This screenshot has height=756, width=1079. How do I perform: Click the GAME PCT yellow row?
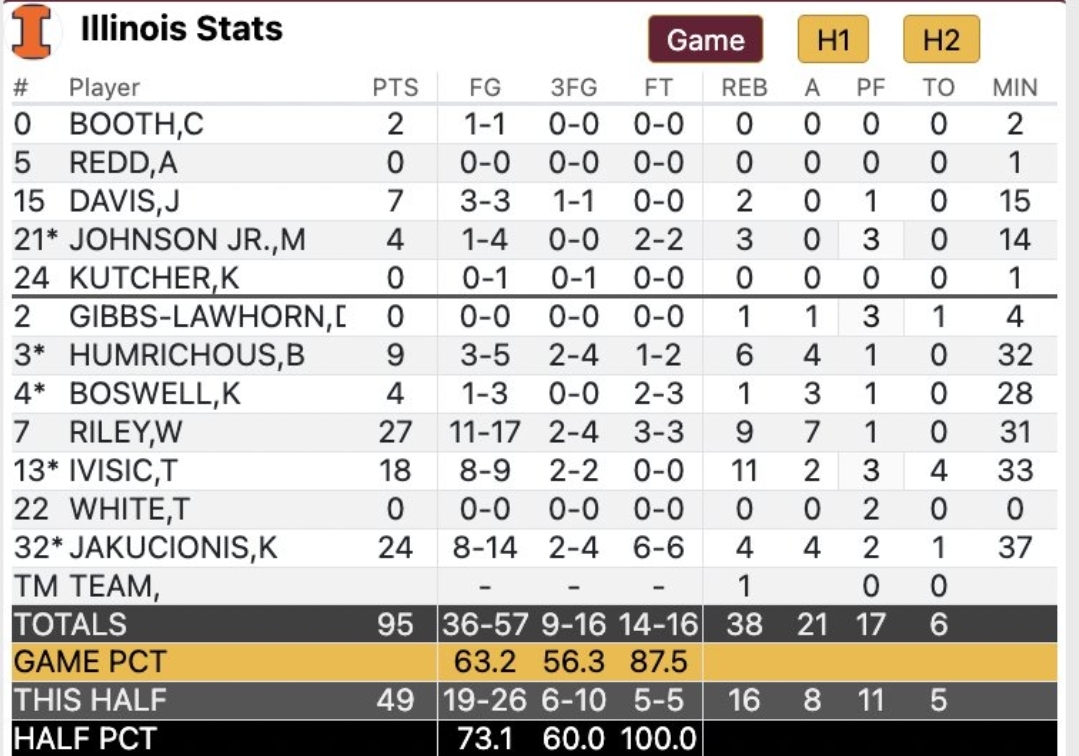coord(534,662)
